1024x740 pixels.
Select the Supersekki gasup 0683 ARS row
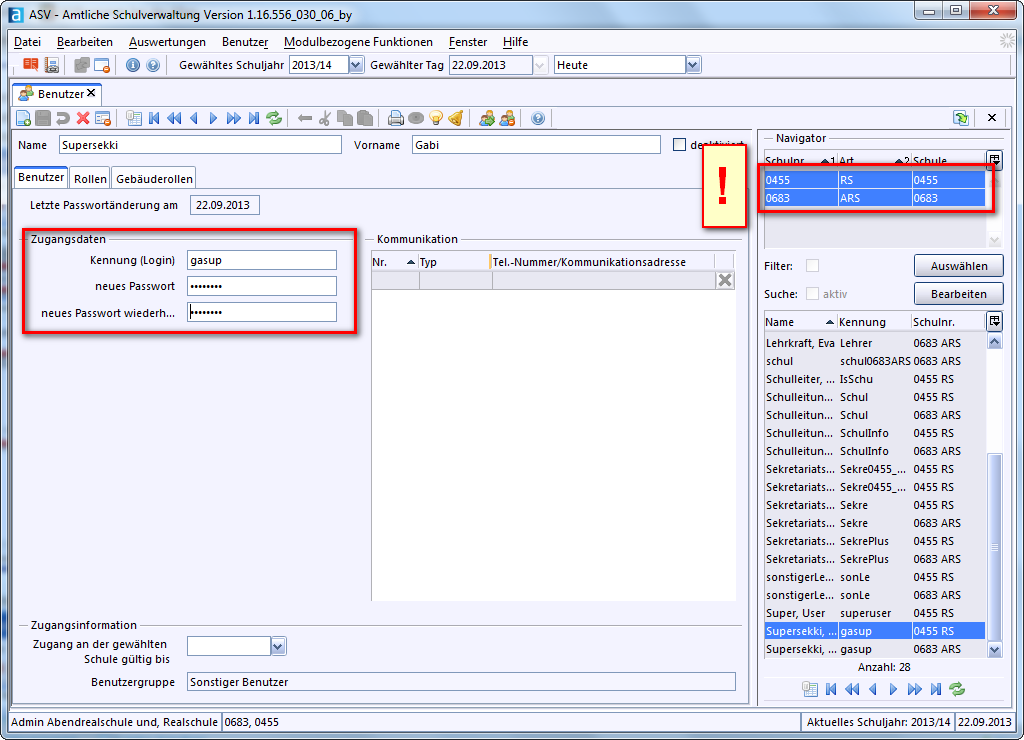[x=874, y=649]
